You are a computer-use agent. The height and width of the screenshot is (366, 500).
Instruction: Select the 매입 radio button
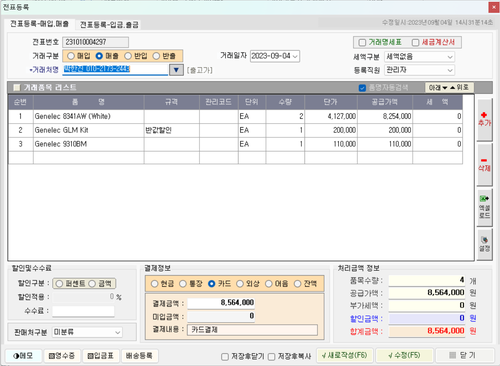[x=71, y=56]
